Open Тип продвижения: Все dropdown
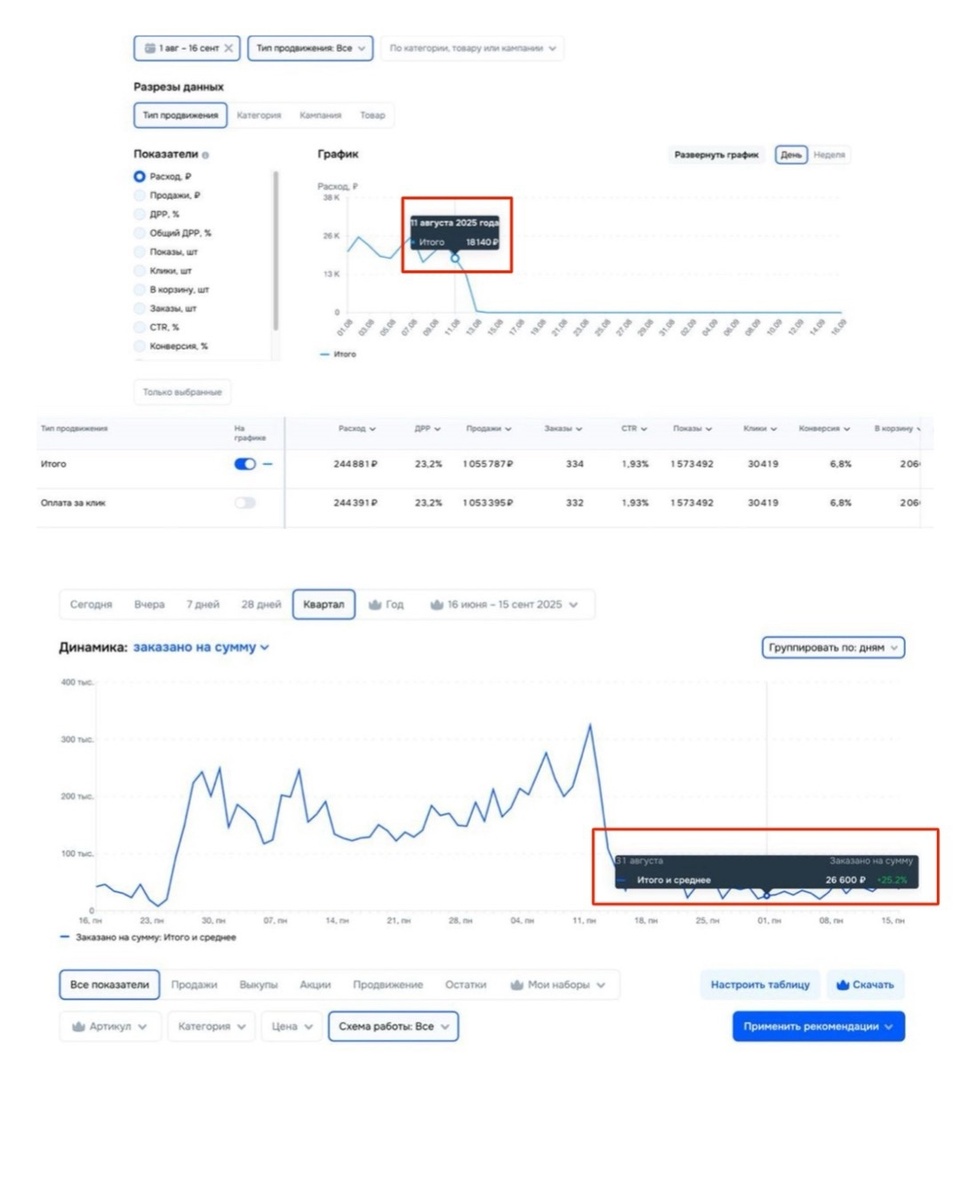960x1200 pixels. click(310, 48)
